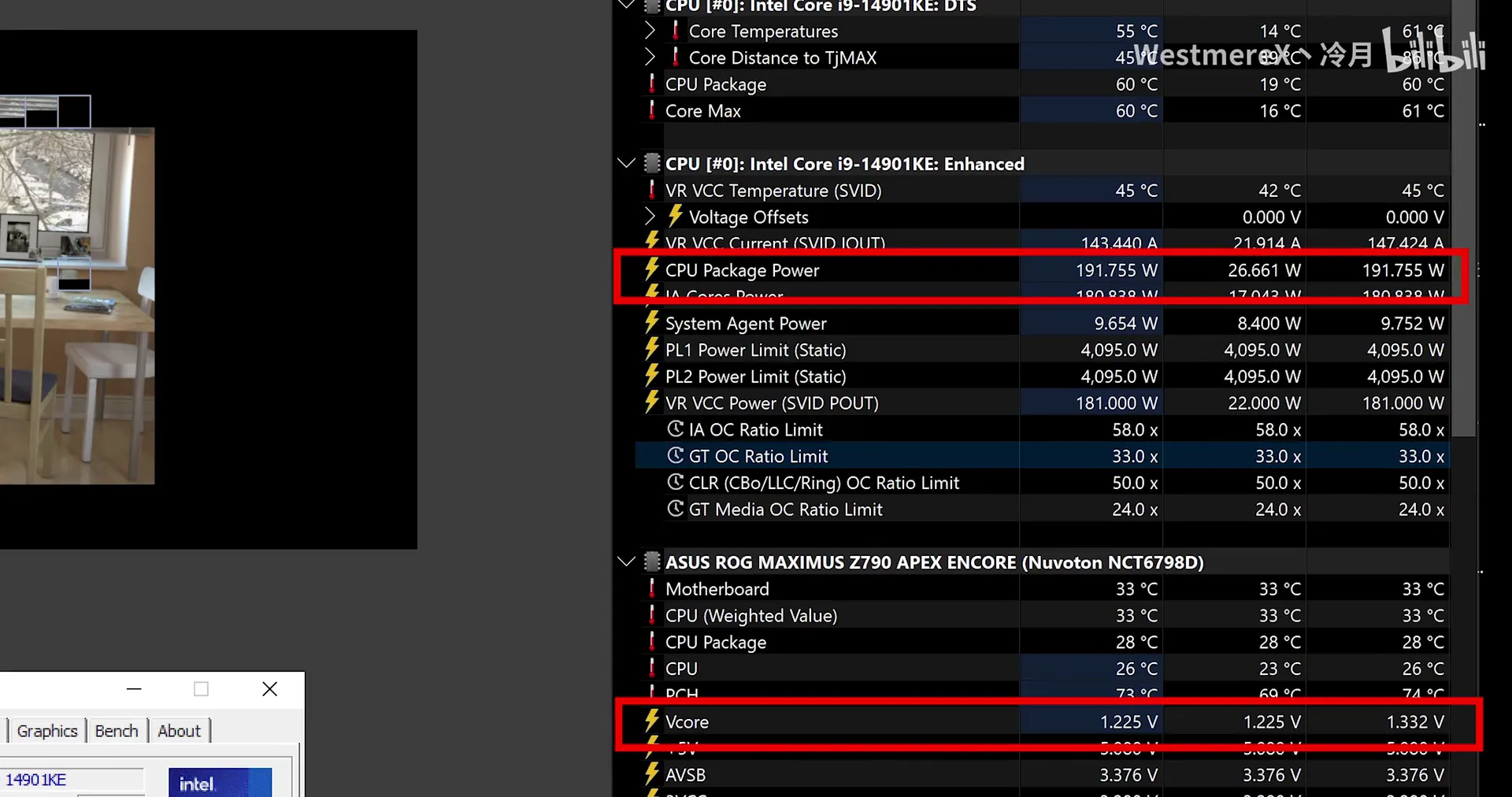Screen dimensions: 1512x797
Task: Select the 'System Agent Power' label
Action: (746, 324)
